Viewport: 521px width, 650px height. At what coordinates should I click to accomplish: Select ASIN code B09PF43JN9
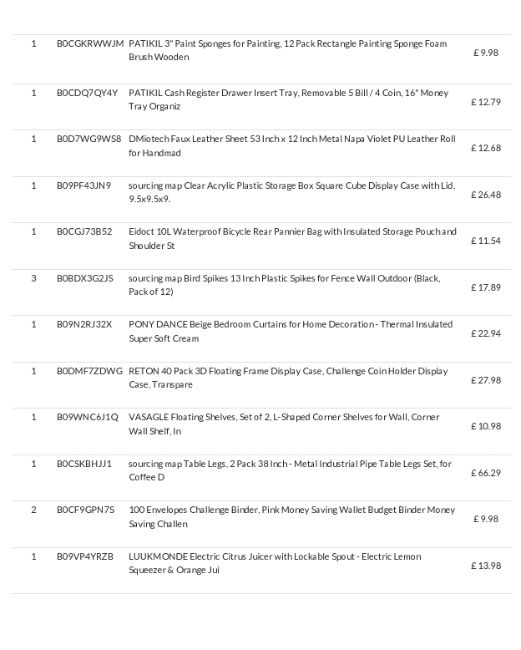(x=84, y=186)
